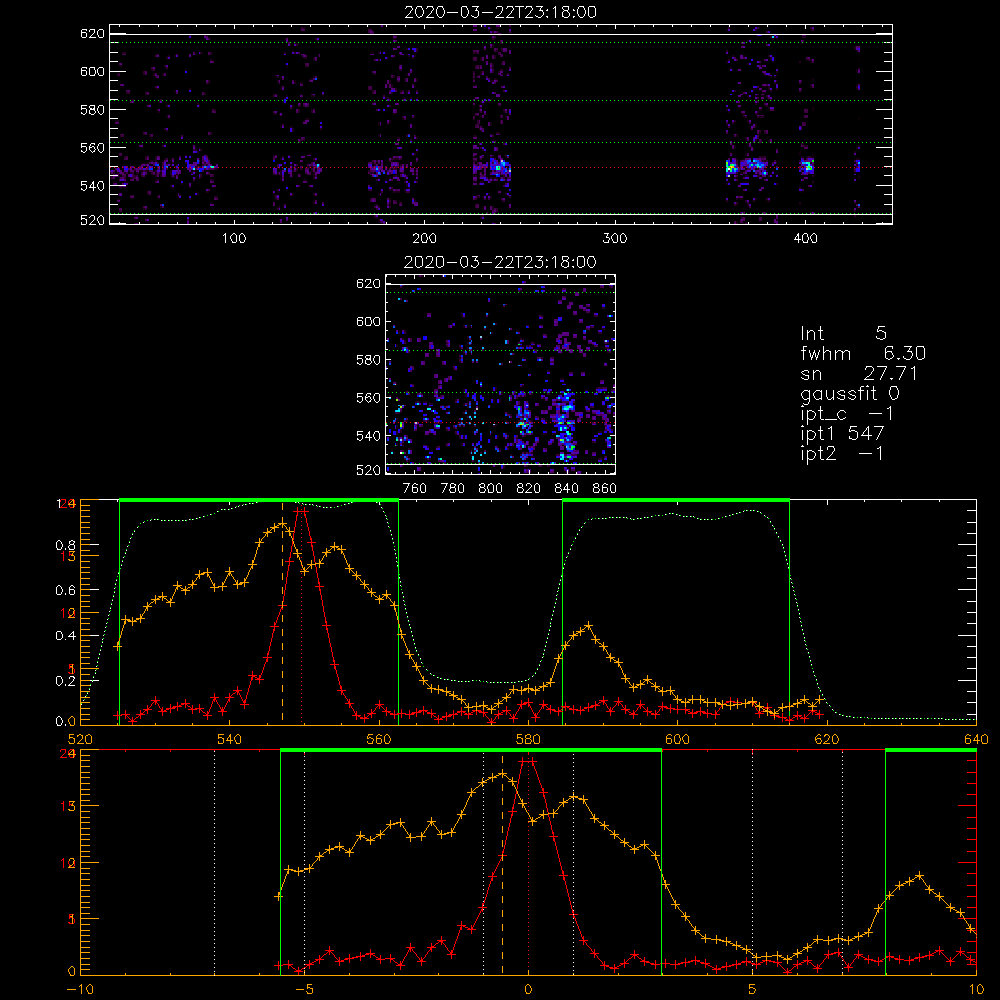This screenshot has width=1000, height=1000.
Task: Click y-axis label 0.2 on profile plot
Action: pos(66,681)
